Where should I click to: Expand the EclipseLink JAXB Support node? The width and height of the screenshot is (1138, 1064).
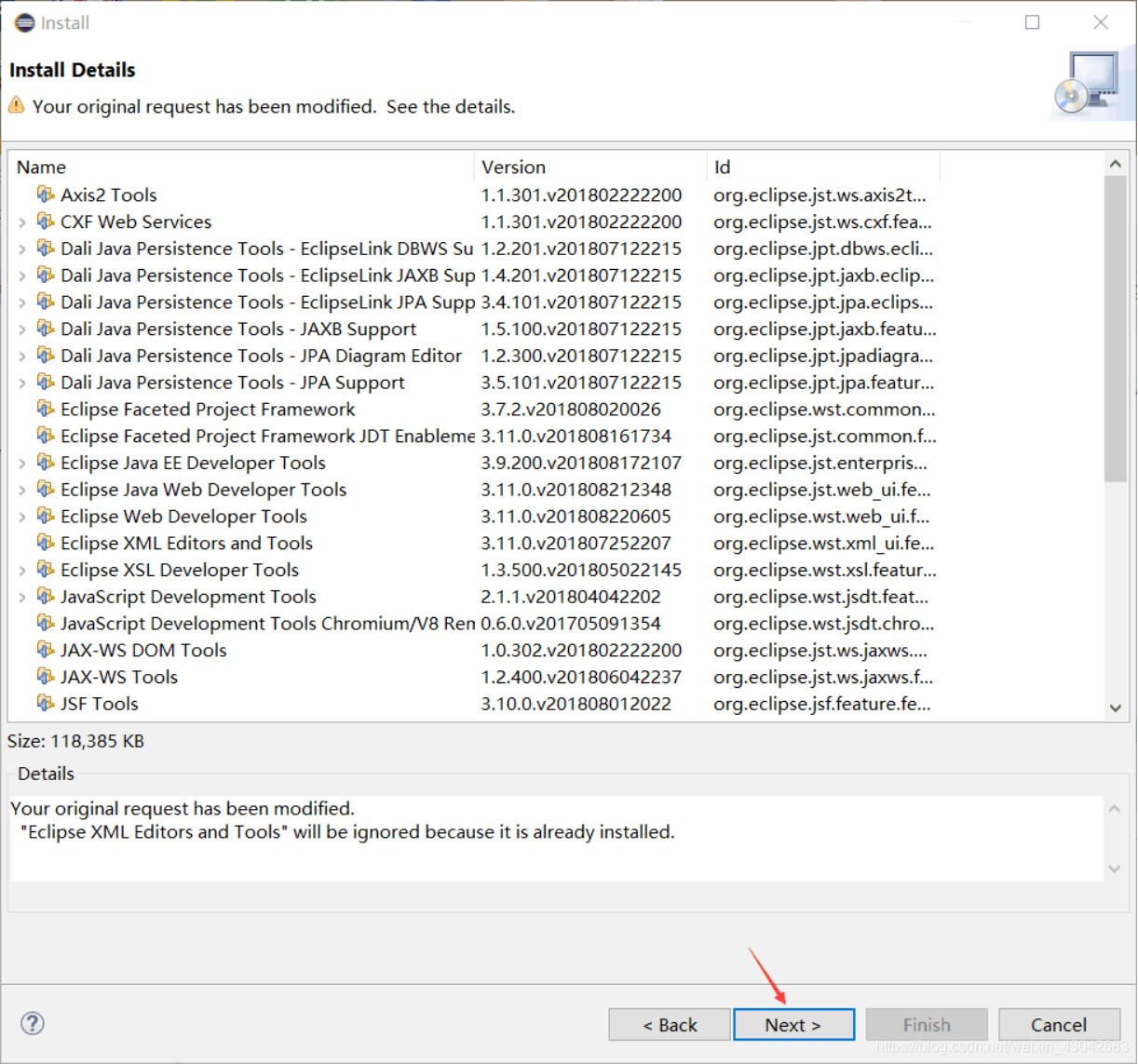(x=22, y=276)
